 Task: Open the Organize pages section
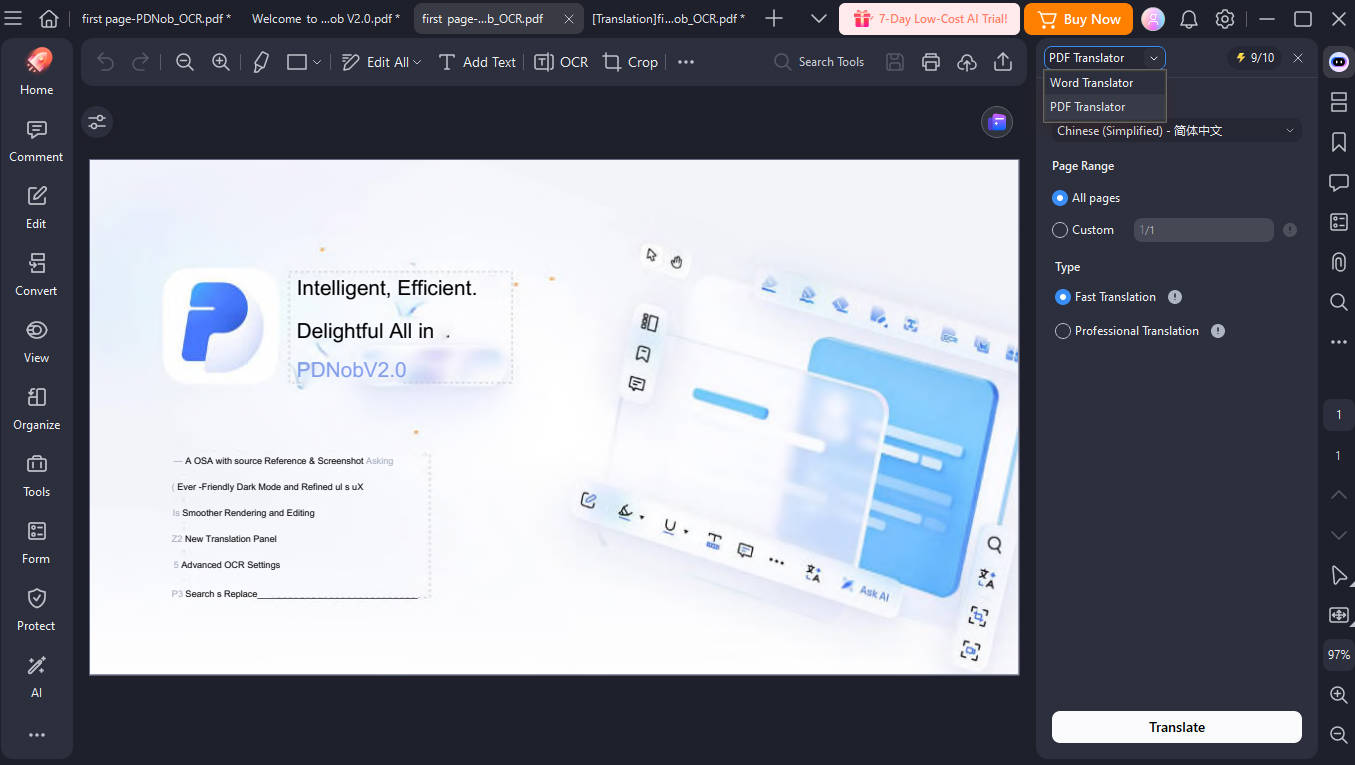pyautogui.click(x=36, y=409)
